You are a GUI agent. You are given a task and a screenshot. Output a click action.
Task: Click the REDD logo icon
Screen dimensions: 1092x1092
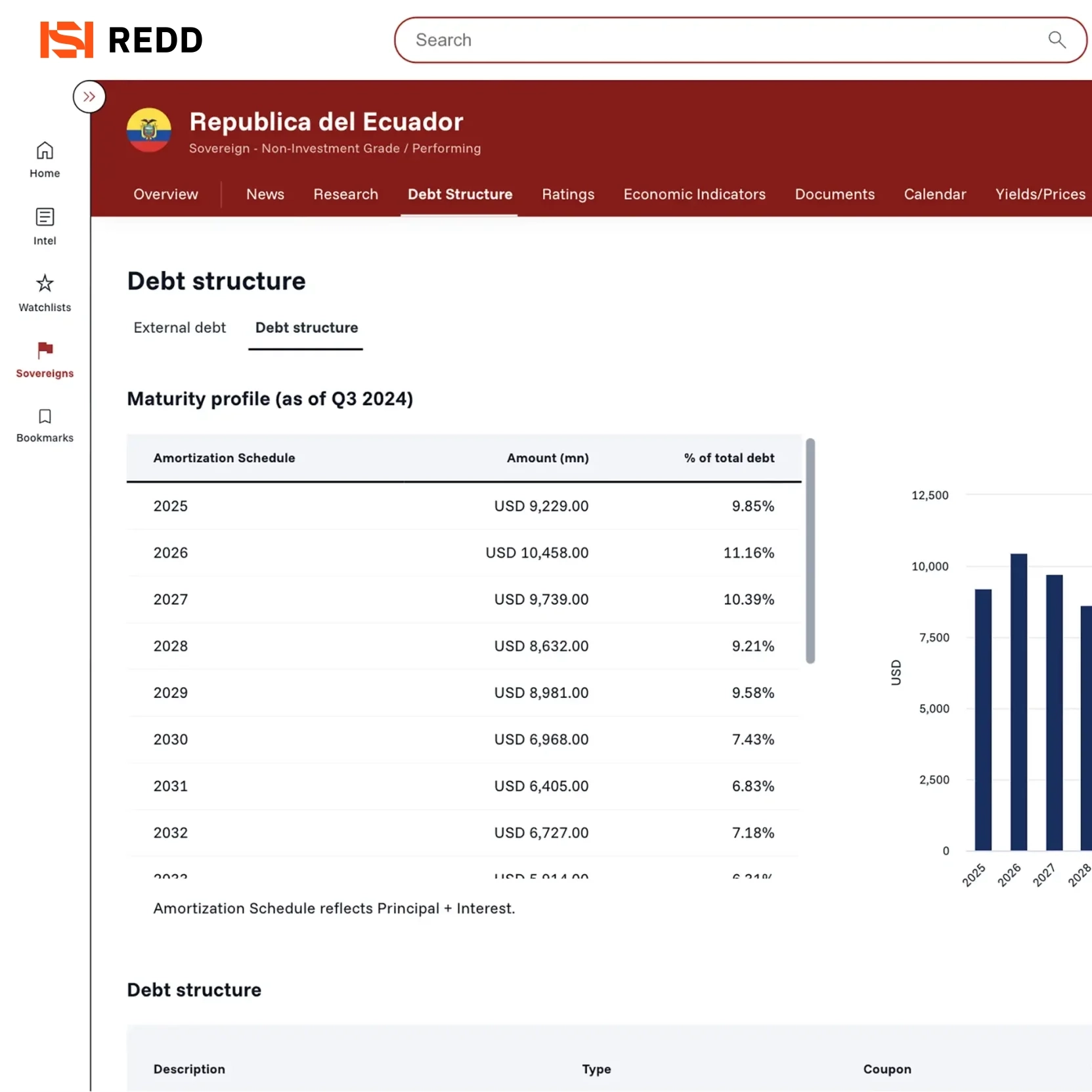(66, 40)
